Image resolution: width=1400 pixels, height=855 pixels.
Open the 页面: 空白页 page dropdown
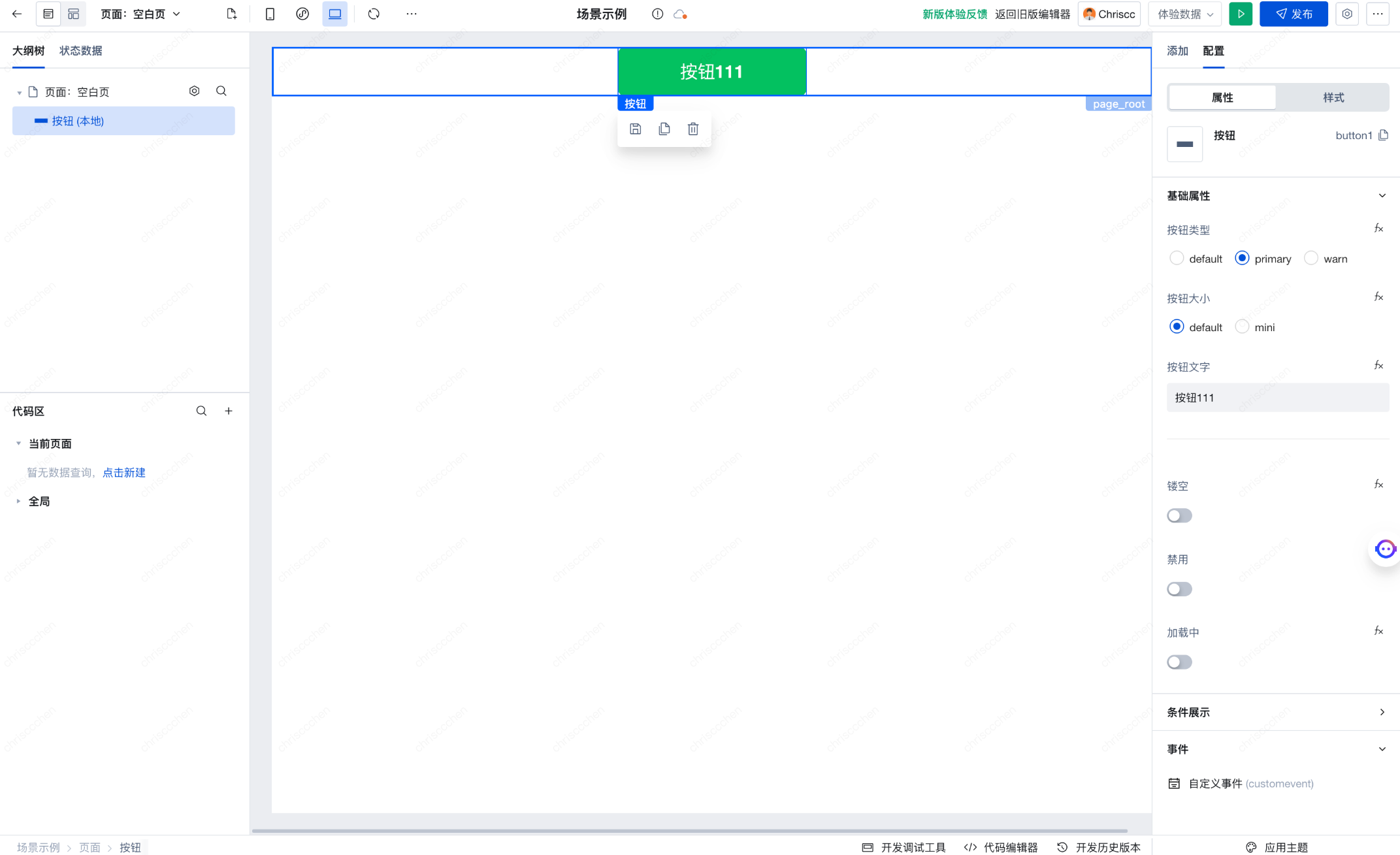pos(140,14)
